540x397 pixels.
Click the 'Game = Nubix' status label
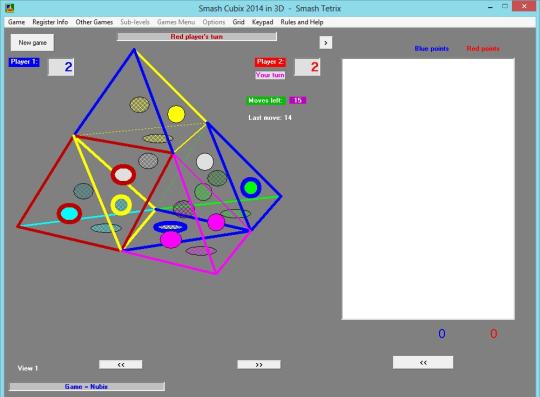87,387
